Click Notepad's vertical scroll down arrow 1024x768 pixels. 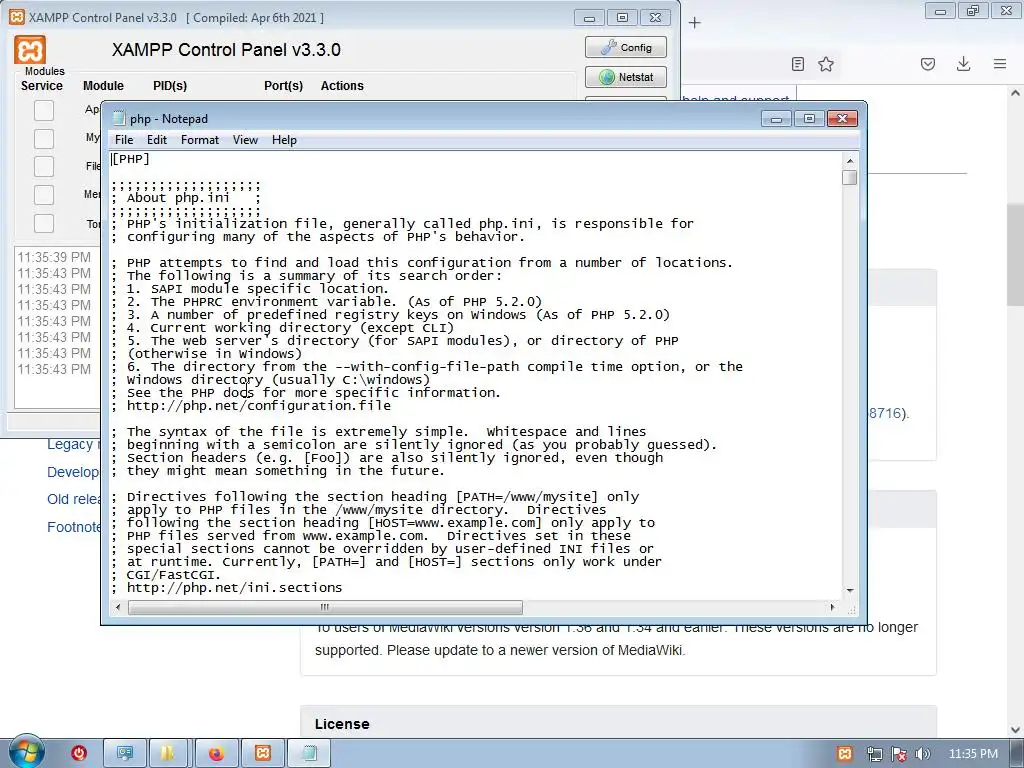pos(850,590)
